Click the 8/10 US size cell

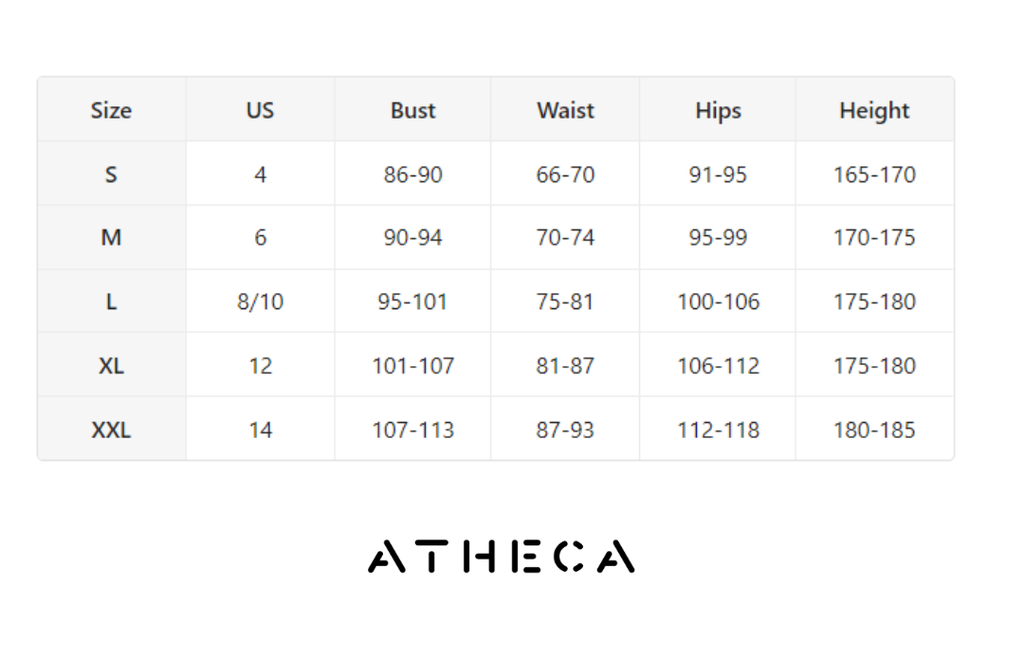260,302
